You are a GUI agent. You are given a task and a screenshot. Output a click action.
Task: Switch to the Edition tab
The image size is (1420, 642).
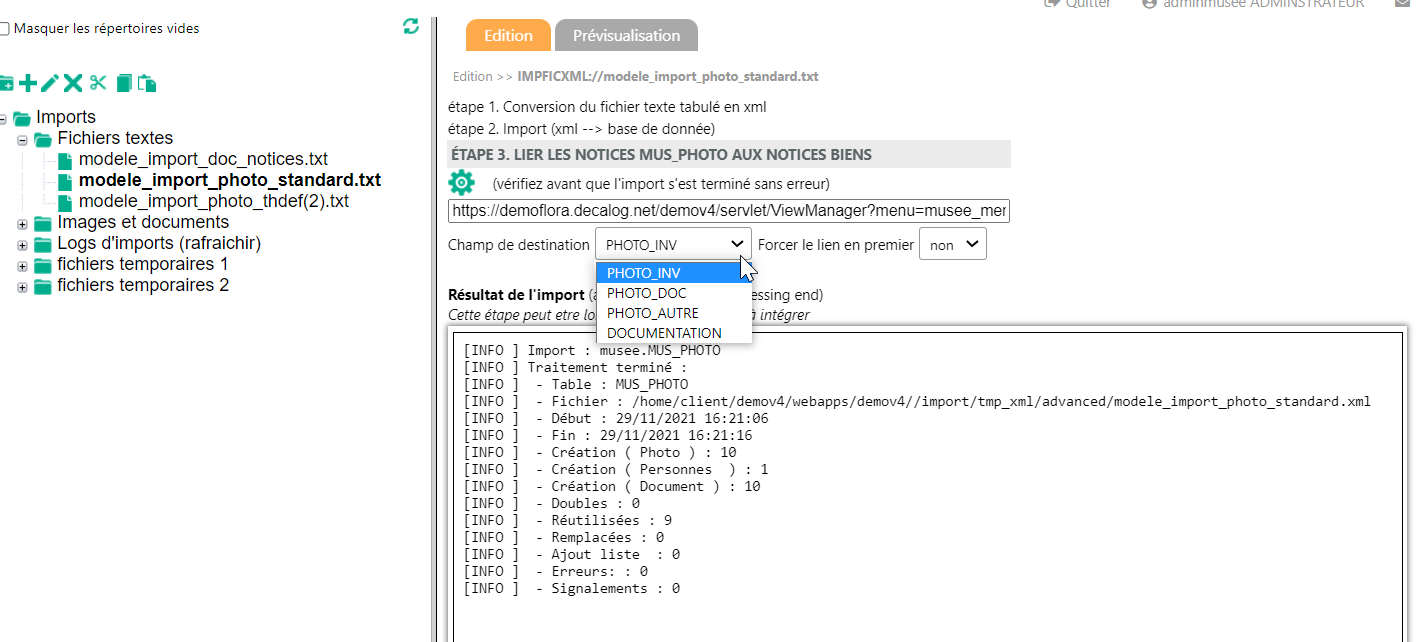coord(508,35)
